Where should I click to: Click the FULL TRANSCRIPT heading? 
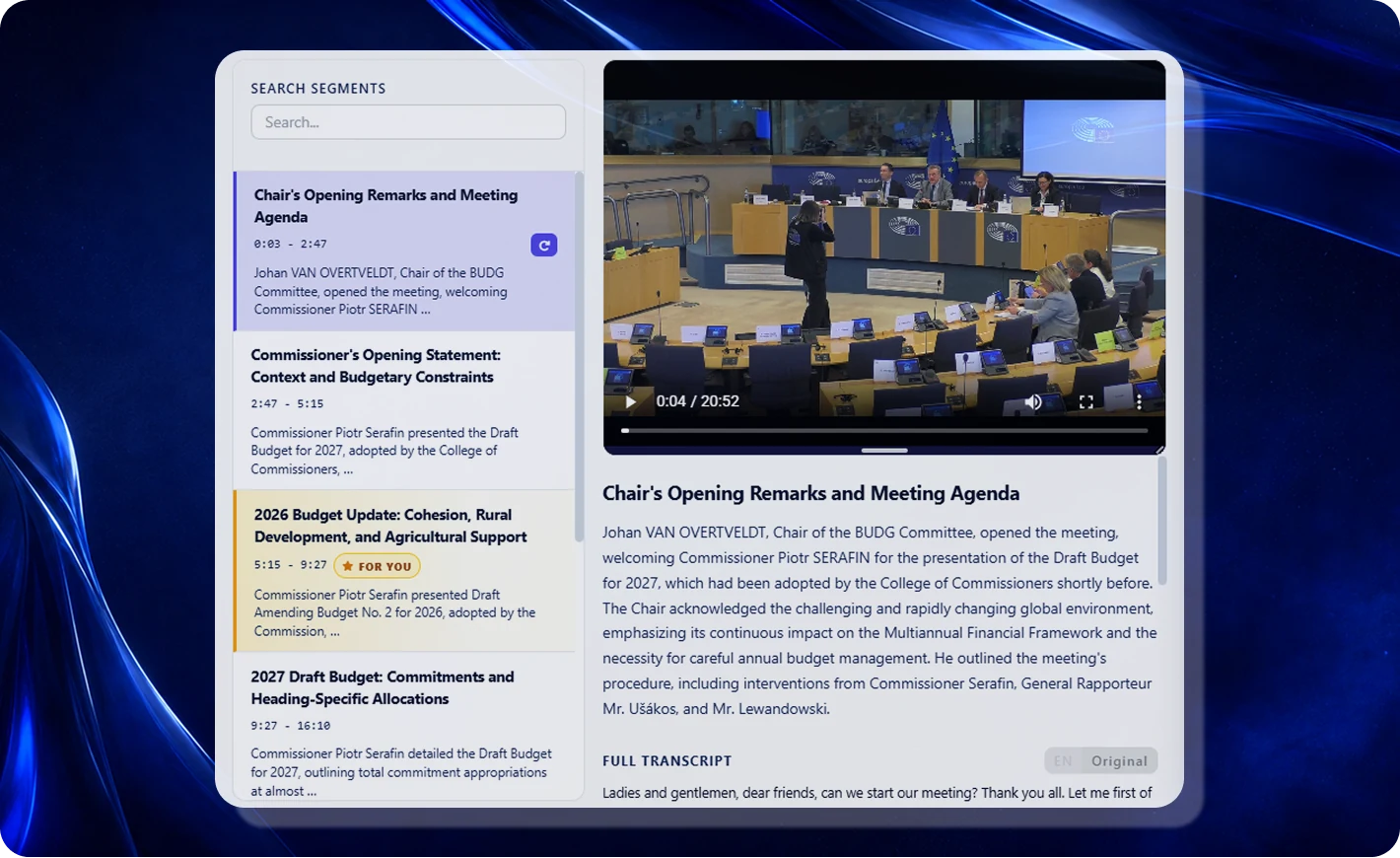tap(667, 760)
